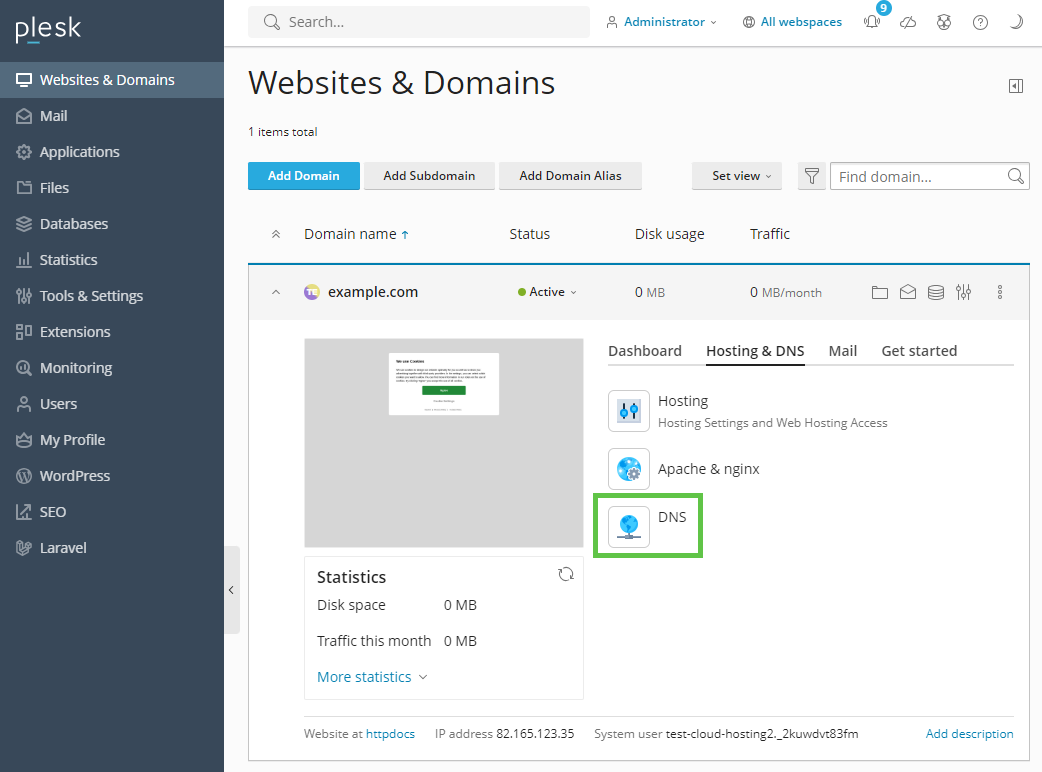Image resolution: width=1042 pixels, height=772 pixels.
Task: Toggle the right side panel
Action: pyautogui.click(x=1016, y=86)
